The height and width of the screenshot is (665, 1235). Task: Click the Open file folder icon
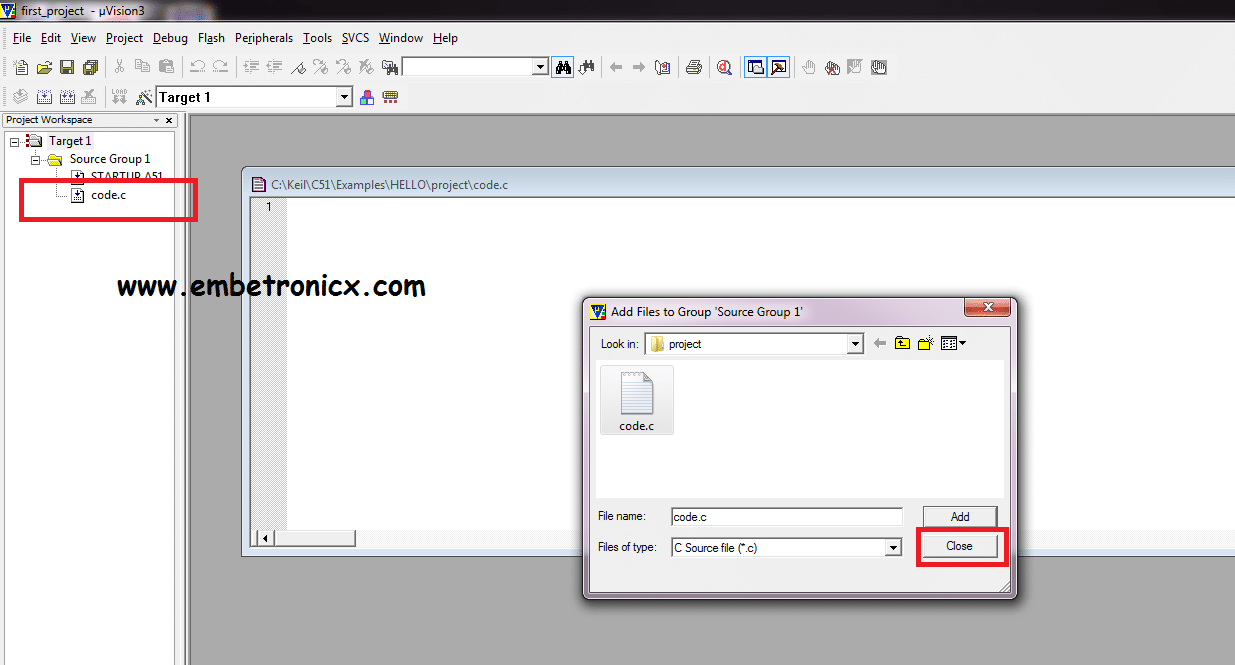[x=44, y=67]
